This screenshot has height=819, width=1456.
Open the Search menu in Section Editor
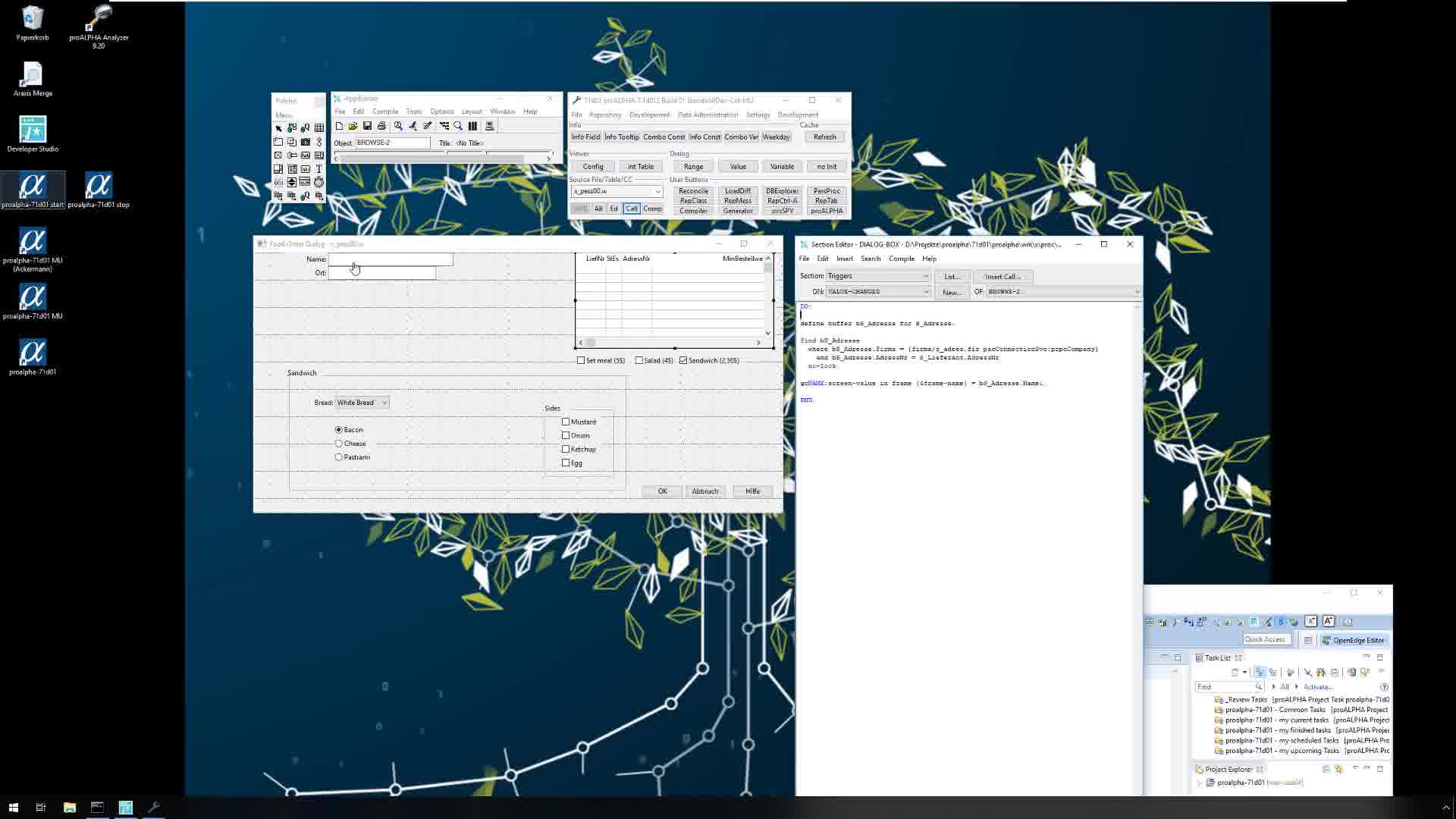pos(871,259)
